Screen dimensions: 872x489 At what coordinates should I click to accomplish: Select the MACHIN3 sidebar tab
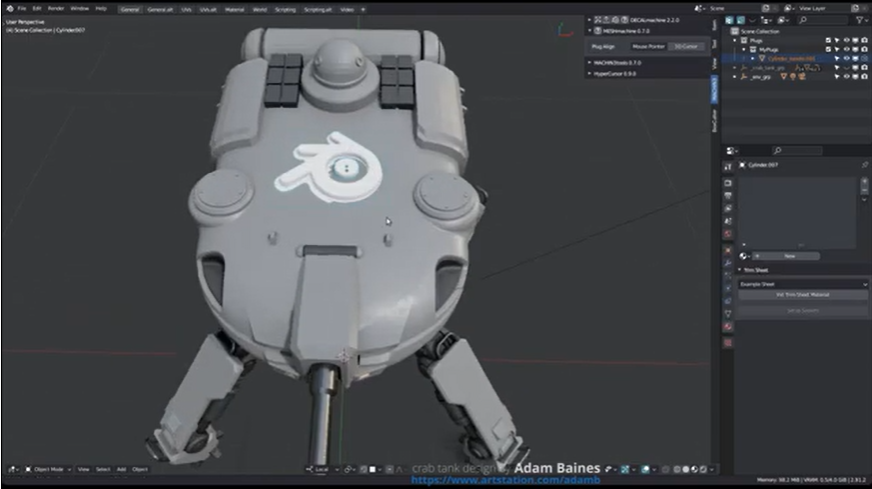pyautogui.click(x=715, y=90)
